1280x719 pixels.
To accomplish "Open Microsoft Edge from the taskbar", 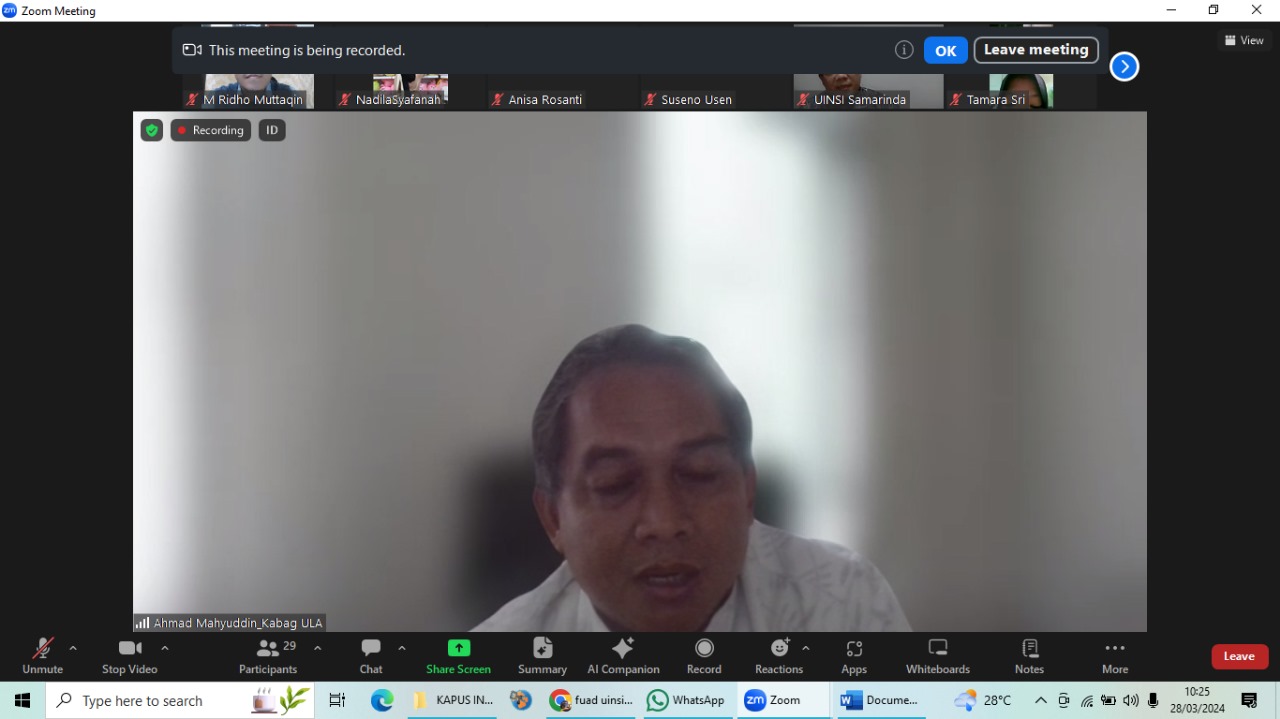I will point(382,701).
